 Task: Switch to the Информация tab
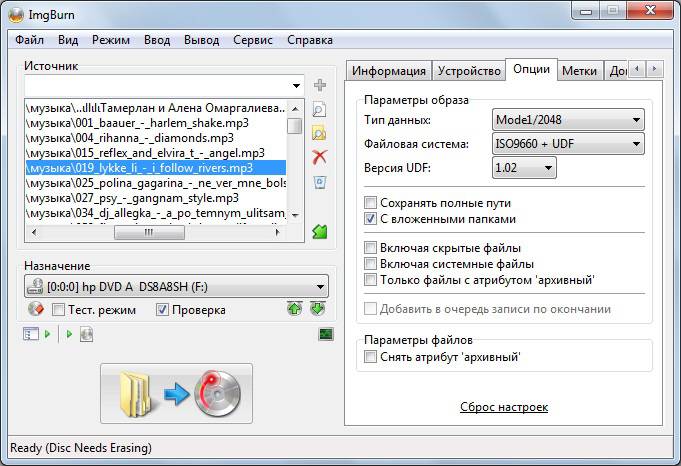coord(389,71)
